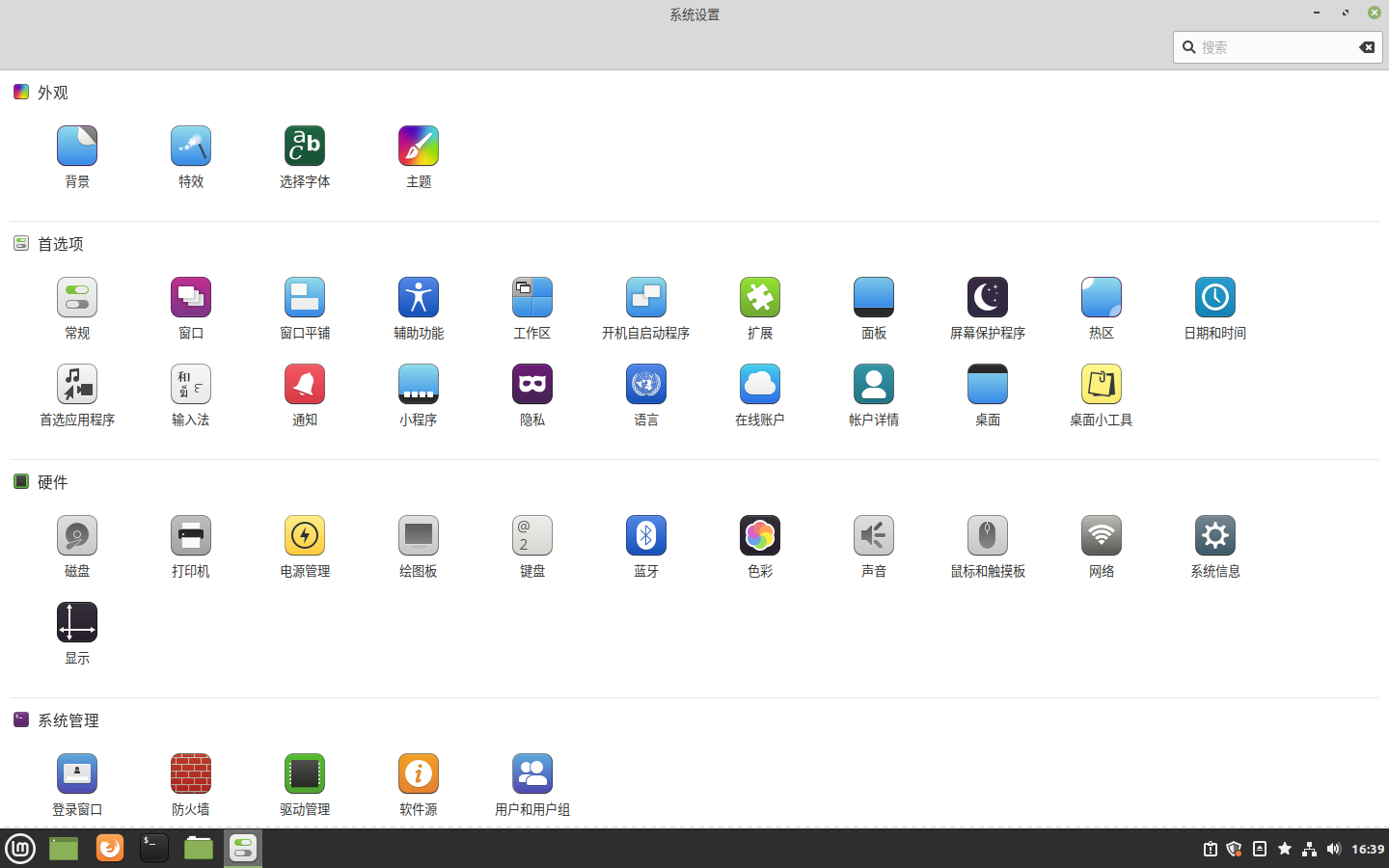The width and height of the screenshot is (1389, 868).
Task: Open 系统信息 system info
Action: click(1215, 547)
